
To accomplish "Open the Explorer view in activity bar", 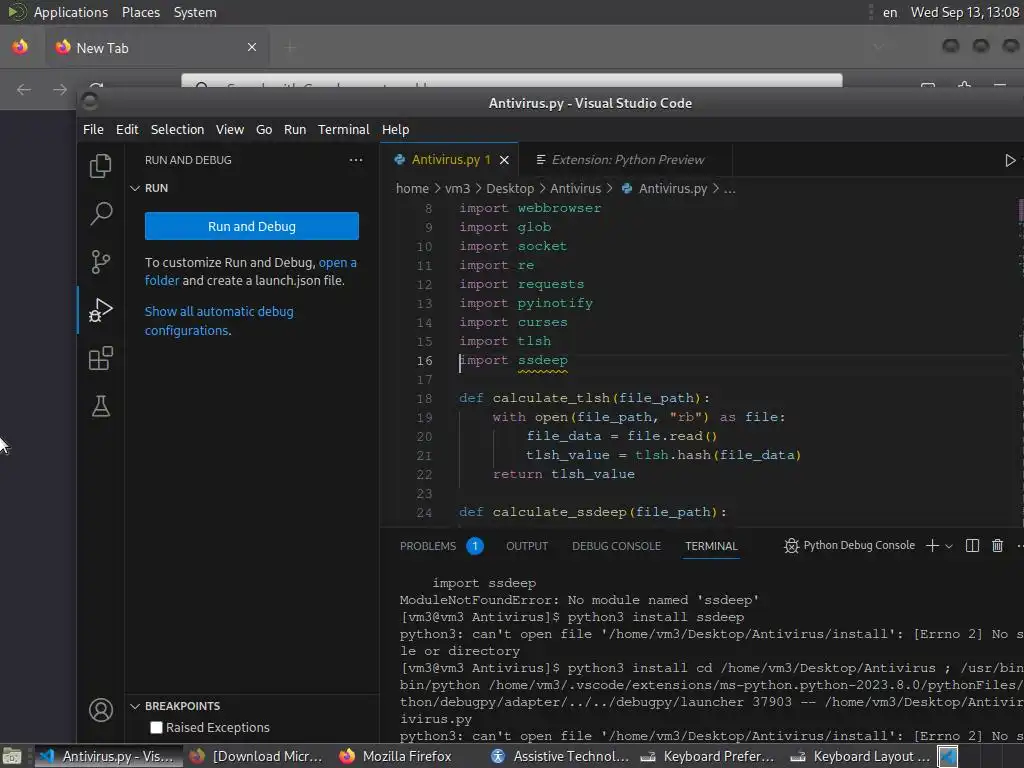I will [x=100, y=166].
